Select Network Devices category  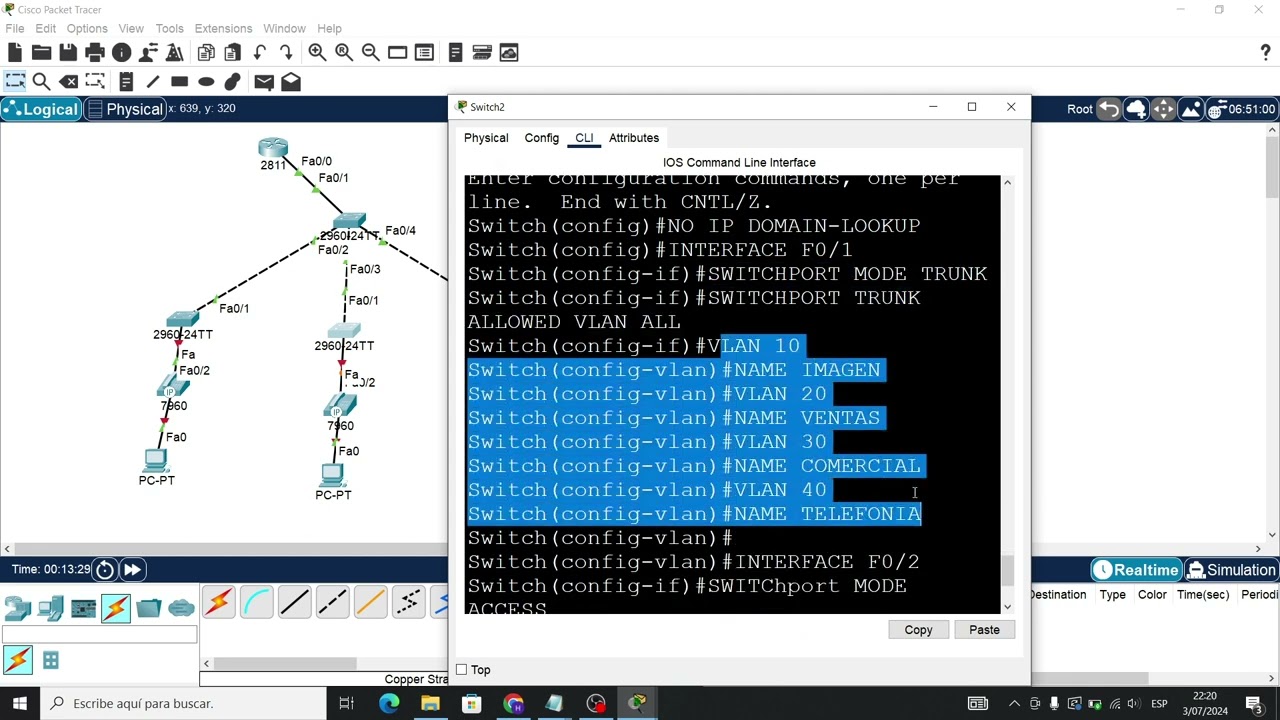pyautogui.click(x=18, y=607)
